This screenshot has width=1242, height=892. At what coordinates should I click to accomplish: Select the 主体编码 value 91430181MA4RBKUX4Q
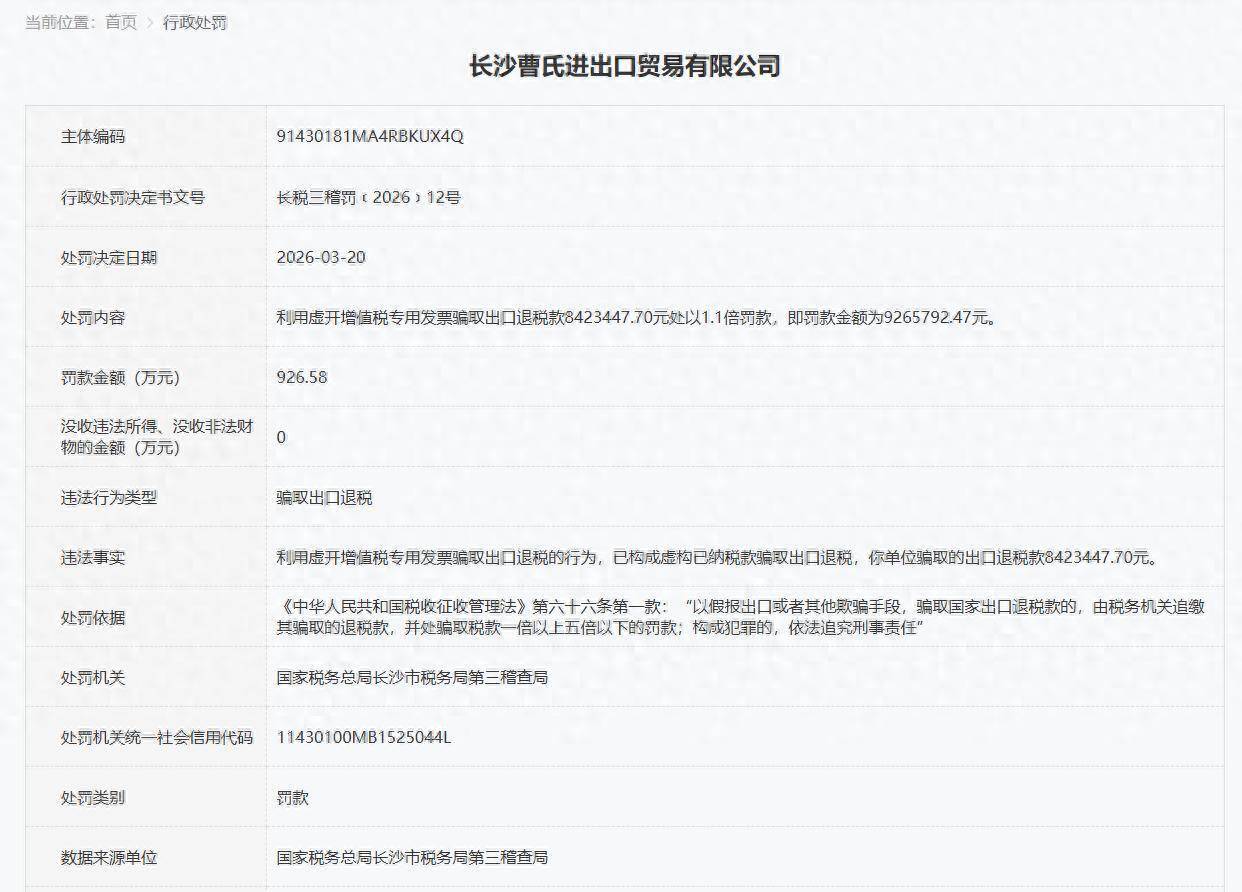tap(370, 137)
